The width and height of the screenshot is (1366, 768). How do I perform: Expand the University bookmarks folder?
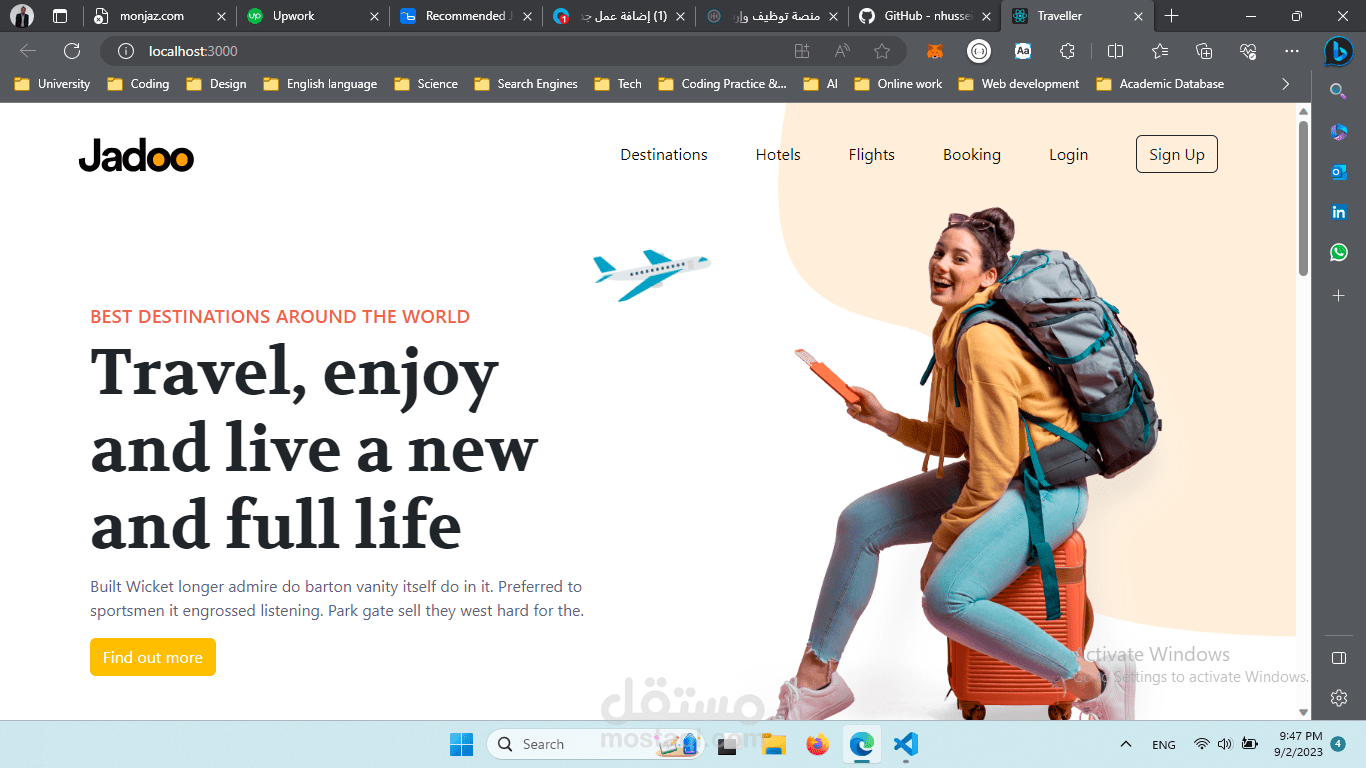(52, 84)
